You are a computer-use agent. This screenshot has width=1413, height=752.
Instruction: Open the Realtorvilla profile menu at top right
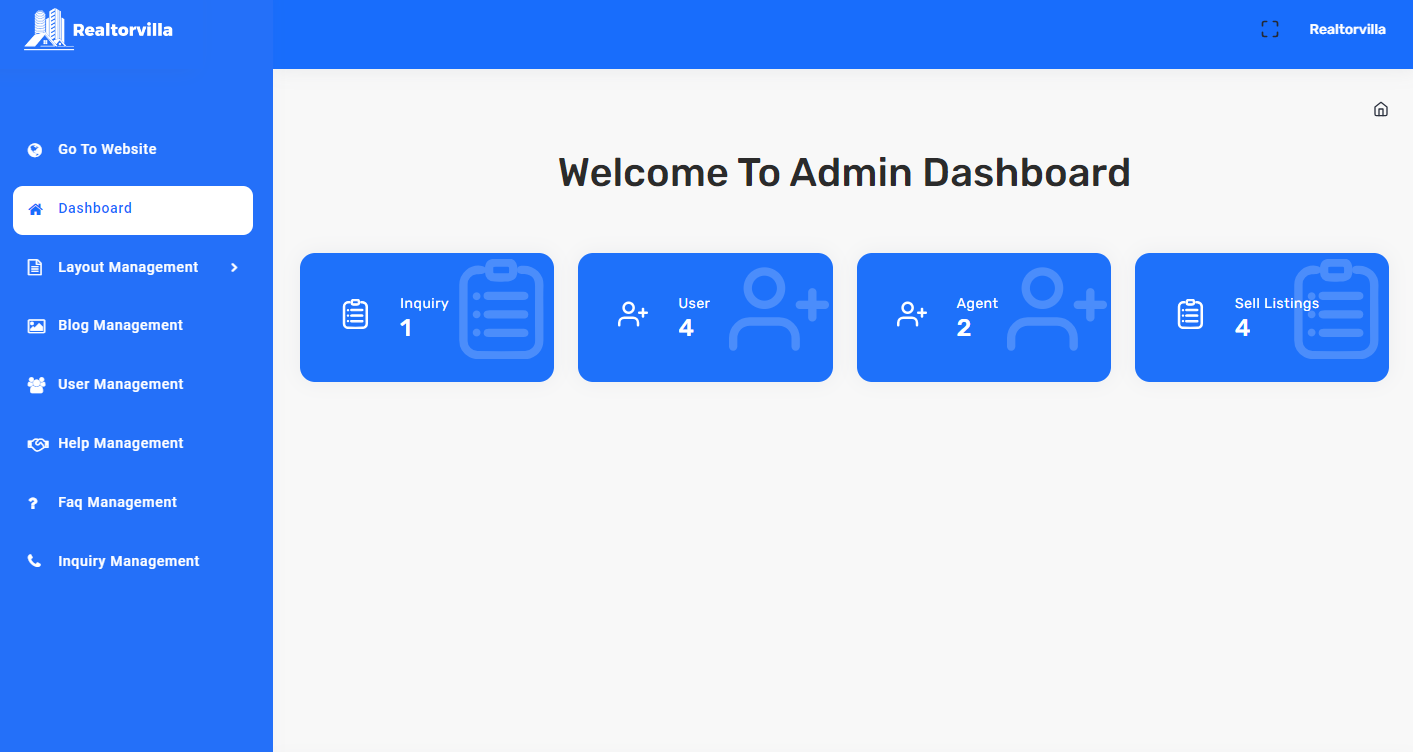(x=1347, y=29)
